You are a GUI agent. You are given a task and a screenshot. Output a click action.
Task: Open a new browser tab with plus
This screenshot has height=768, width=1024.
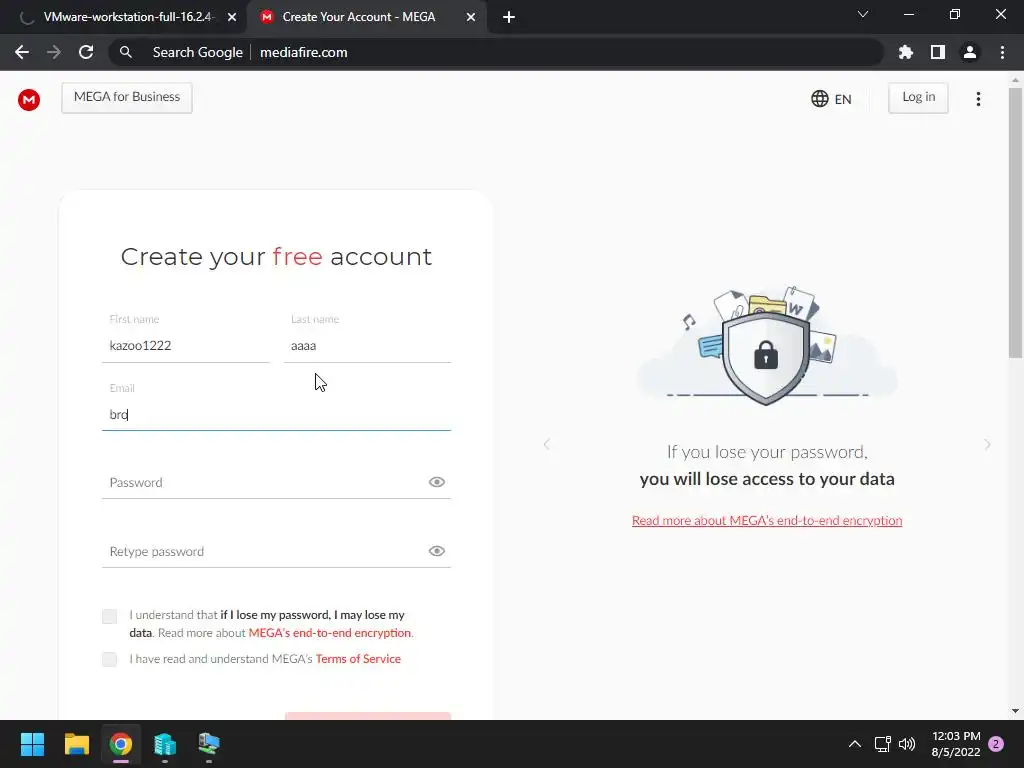coord(509,17)
